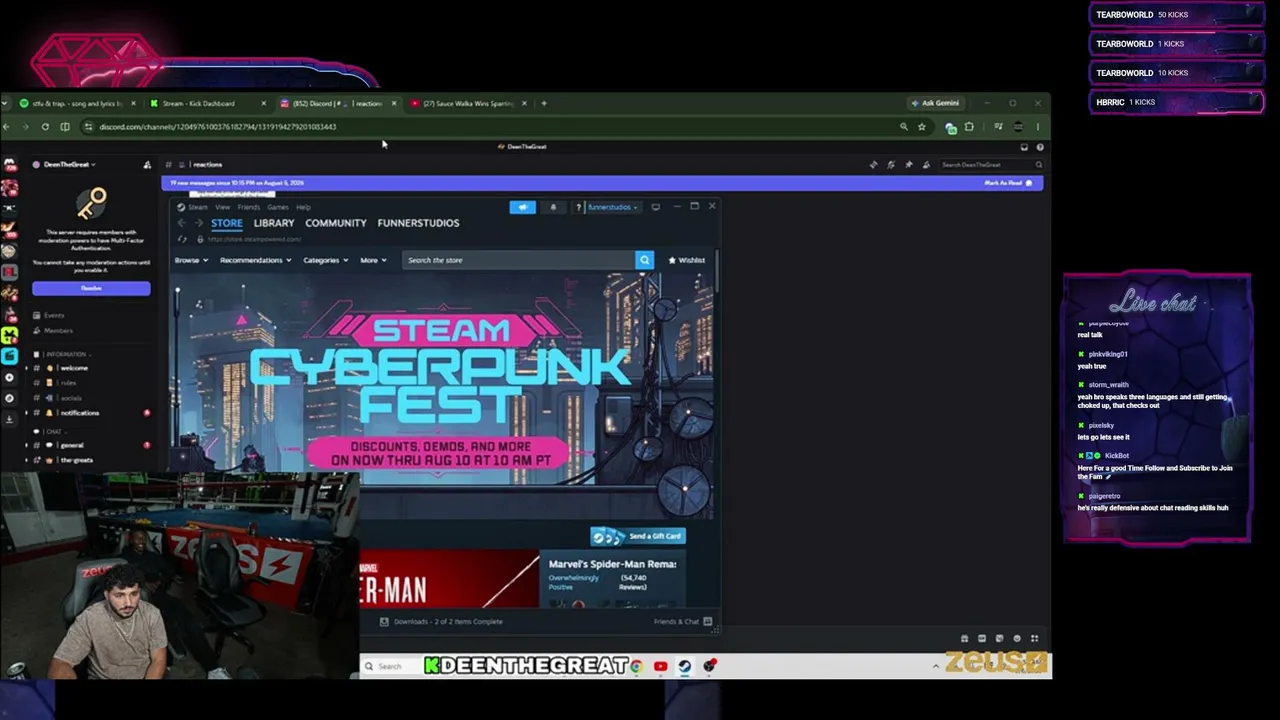
Task: Open Steam Browse dropdown
Action: tap(191, 260)
